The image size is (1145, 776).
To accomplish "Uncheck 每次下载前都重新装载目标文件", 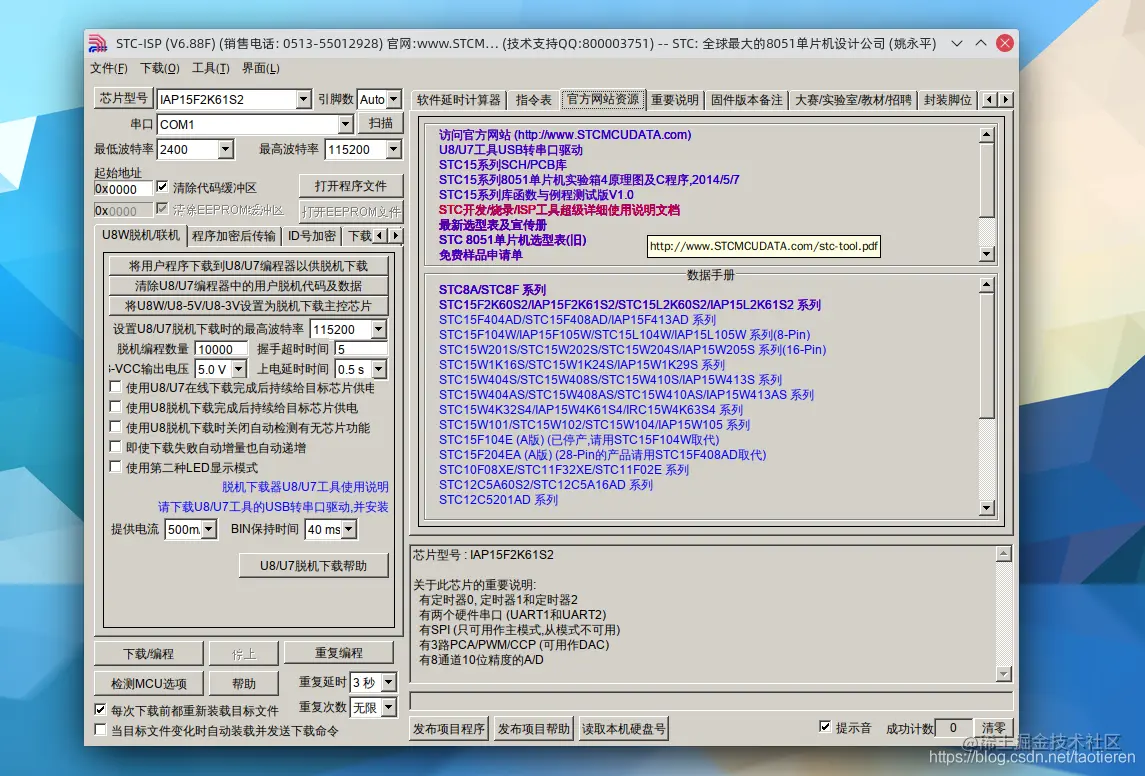I will point(100,710).
